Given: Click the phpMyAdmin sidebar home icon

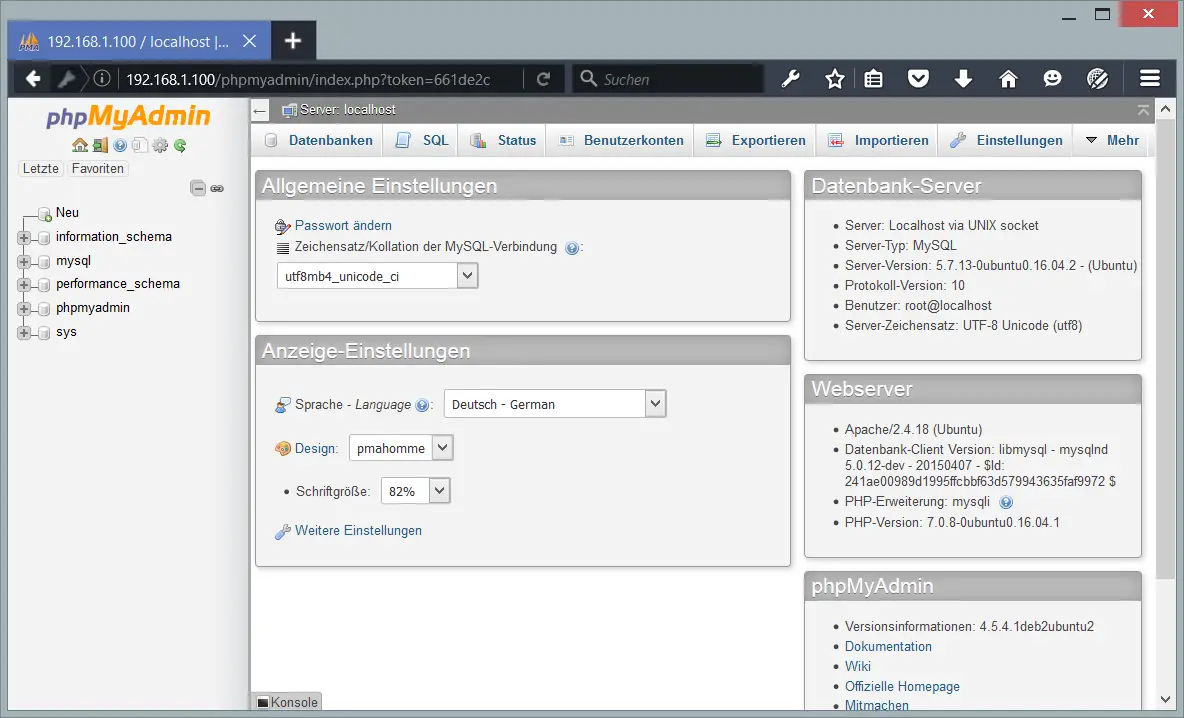Looking at the screenshot, I should click(79, 145).
